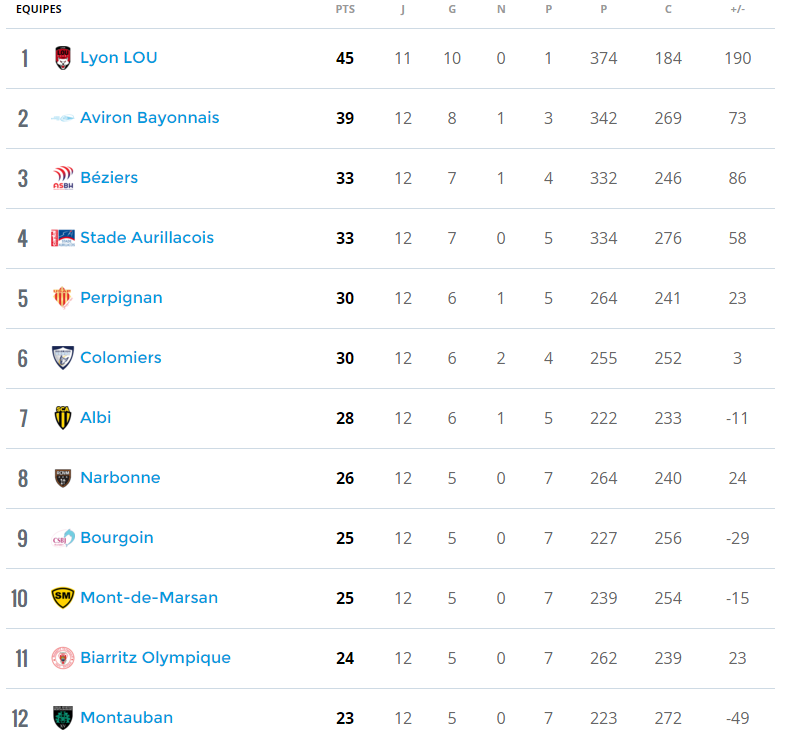The width and height of the screenshot is (808, 737).
Task: Click the EQUIPES column header
Action: [39, 9]
